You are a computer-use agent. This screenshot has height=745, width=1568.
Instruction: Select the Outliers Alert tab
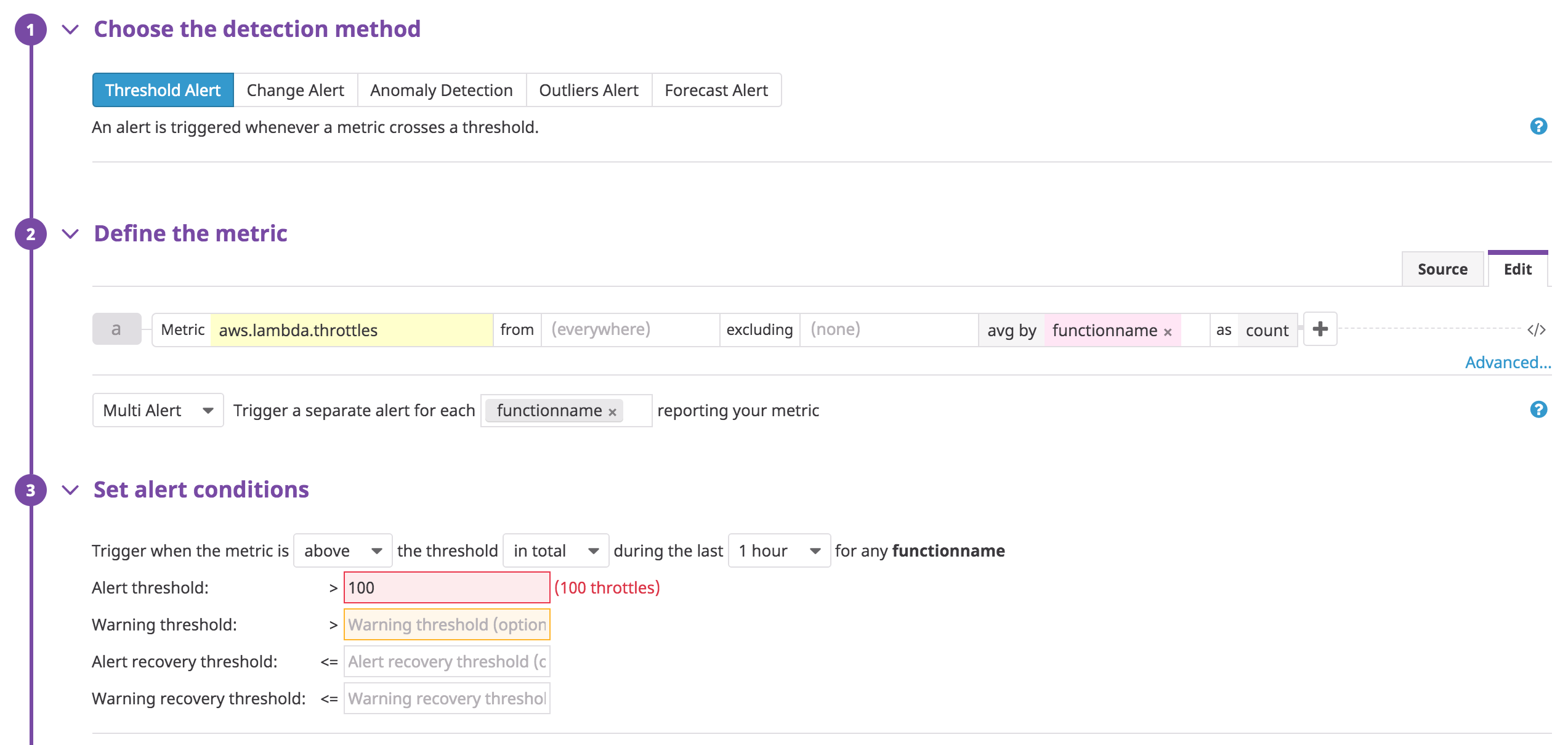[588, 90]
